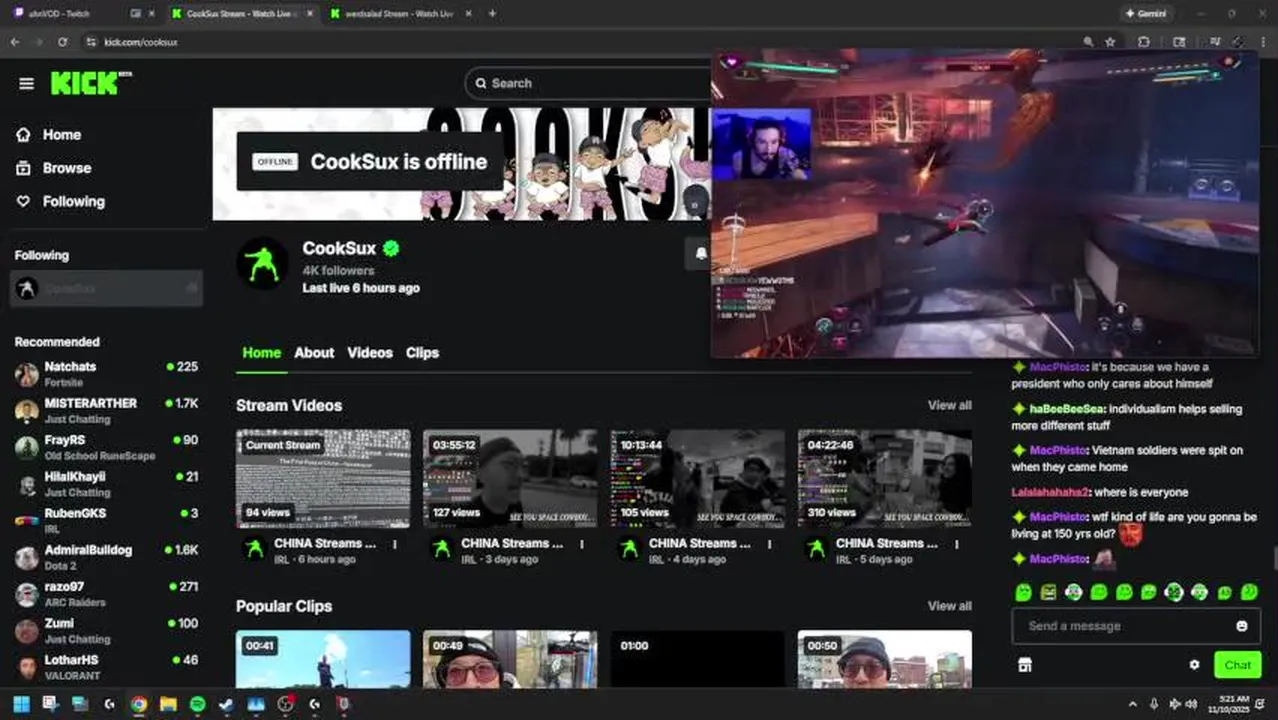Open recommended channel LotharHS

106,667
